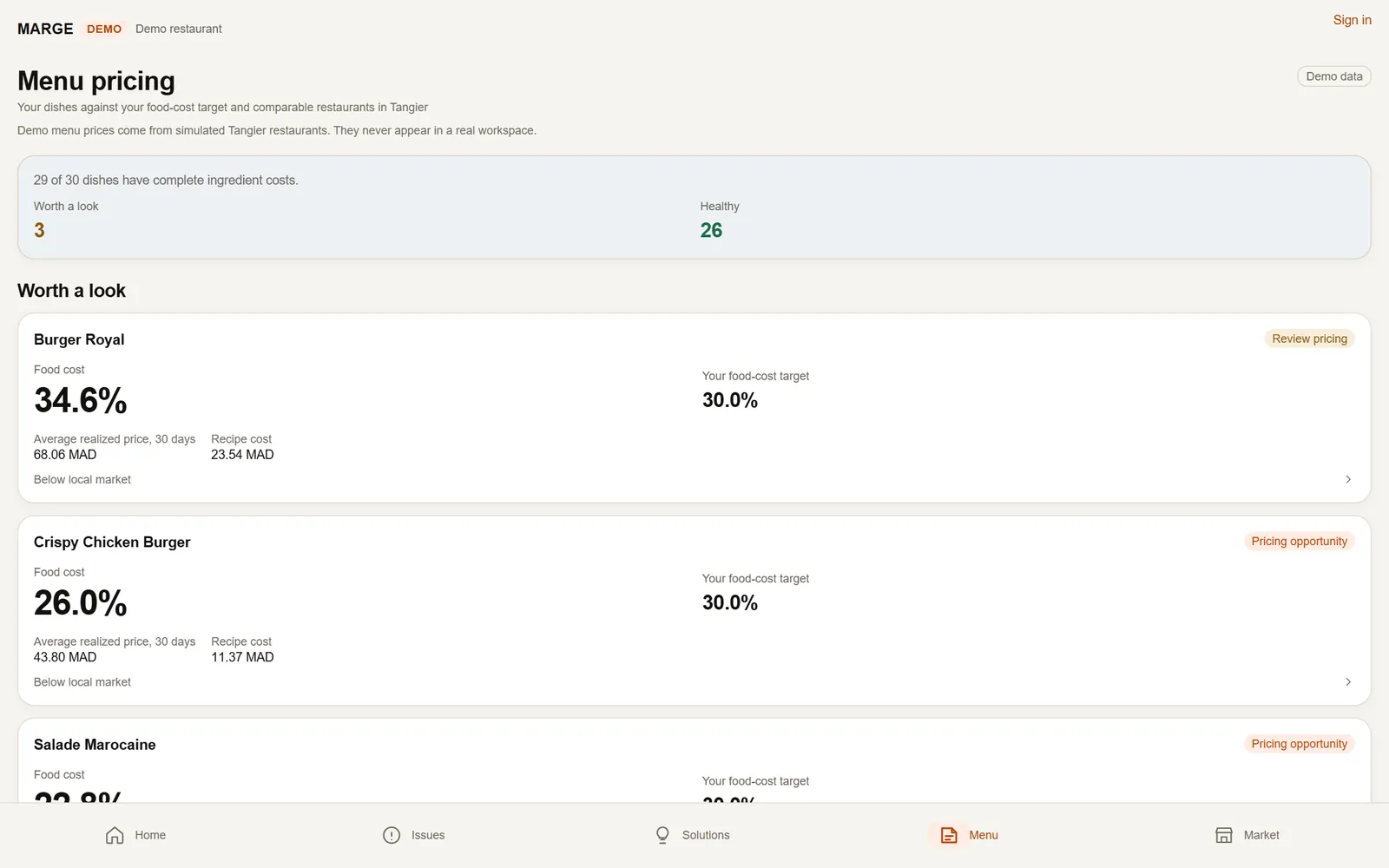The height and width of the screenshot is (868, 1389).
Task: Expand the Burger Royal card chevron
Action: pos(1348,479)
